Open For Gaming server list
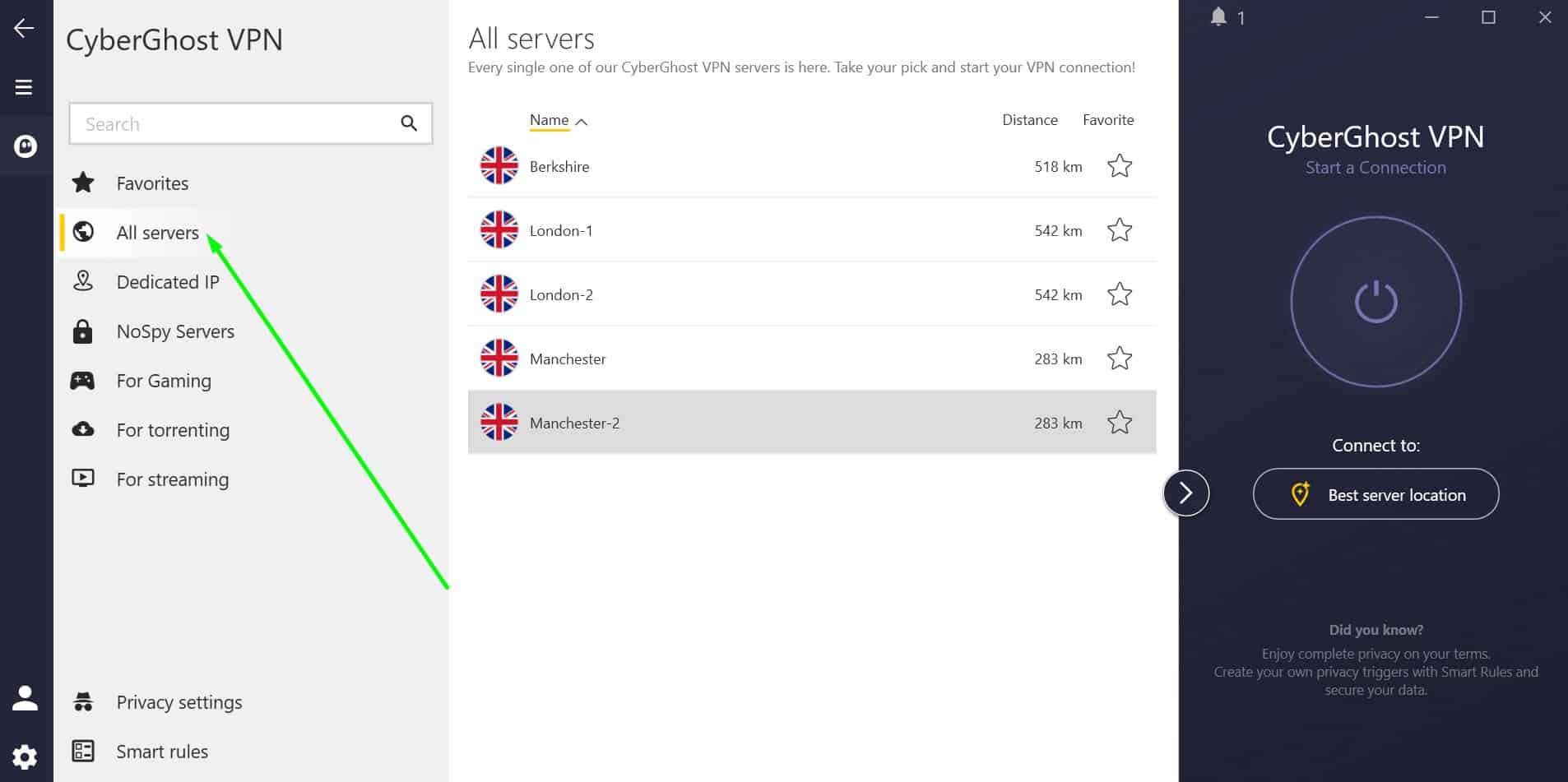The height and width of the screenshot is (782, 1568). 164,381
